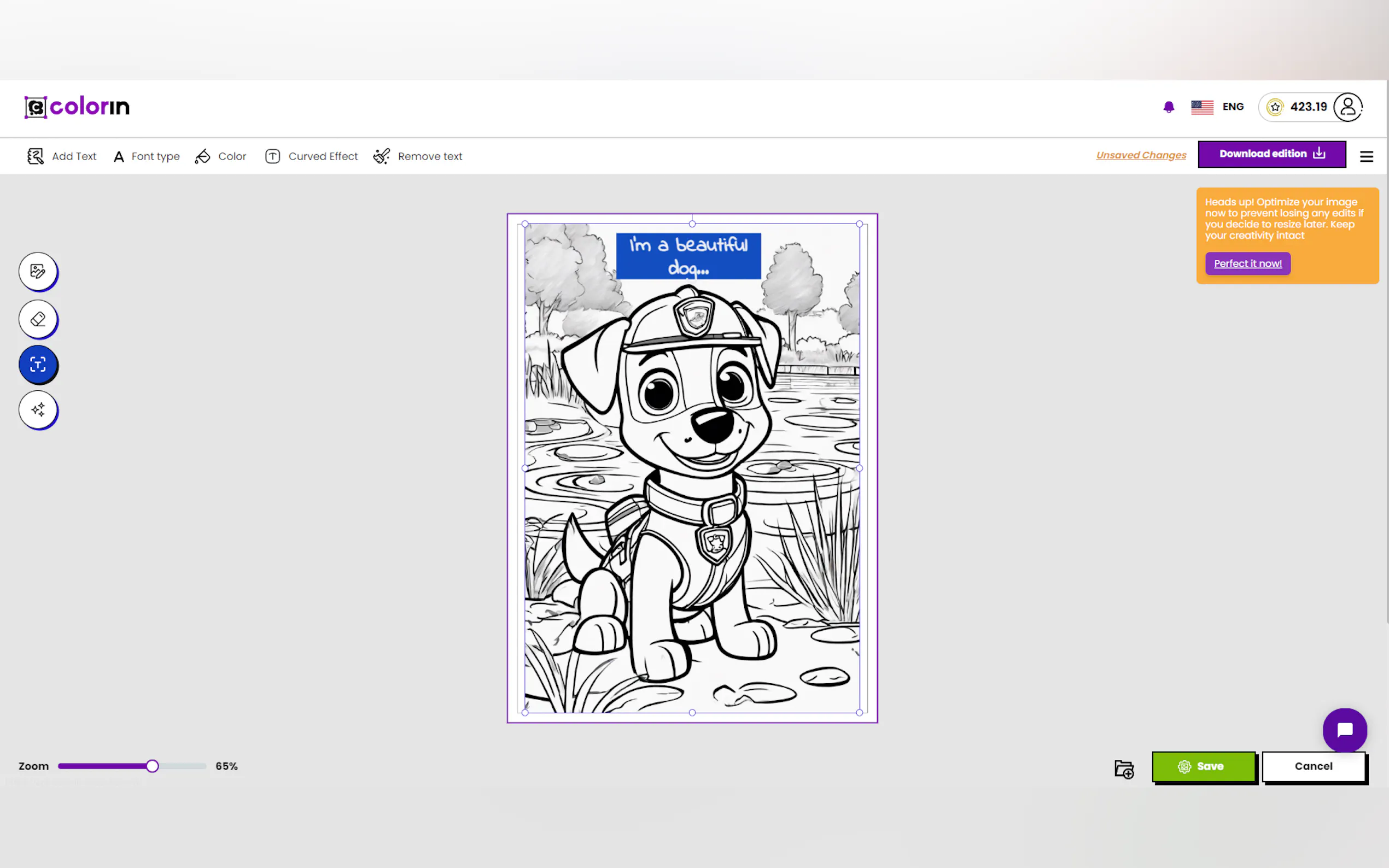Viewport: 1389px width, 868px height.
Task: Click Remove text tool
Action: [x=417, y=156]
